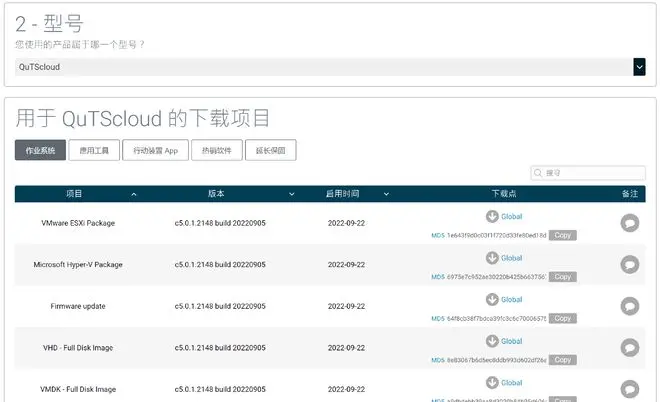The width and height of the screenshot is (660, 402).
Task: Download icon for VMware ESXi Package
Action: tap(492, 216)
